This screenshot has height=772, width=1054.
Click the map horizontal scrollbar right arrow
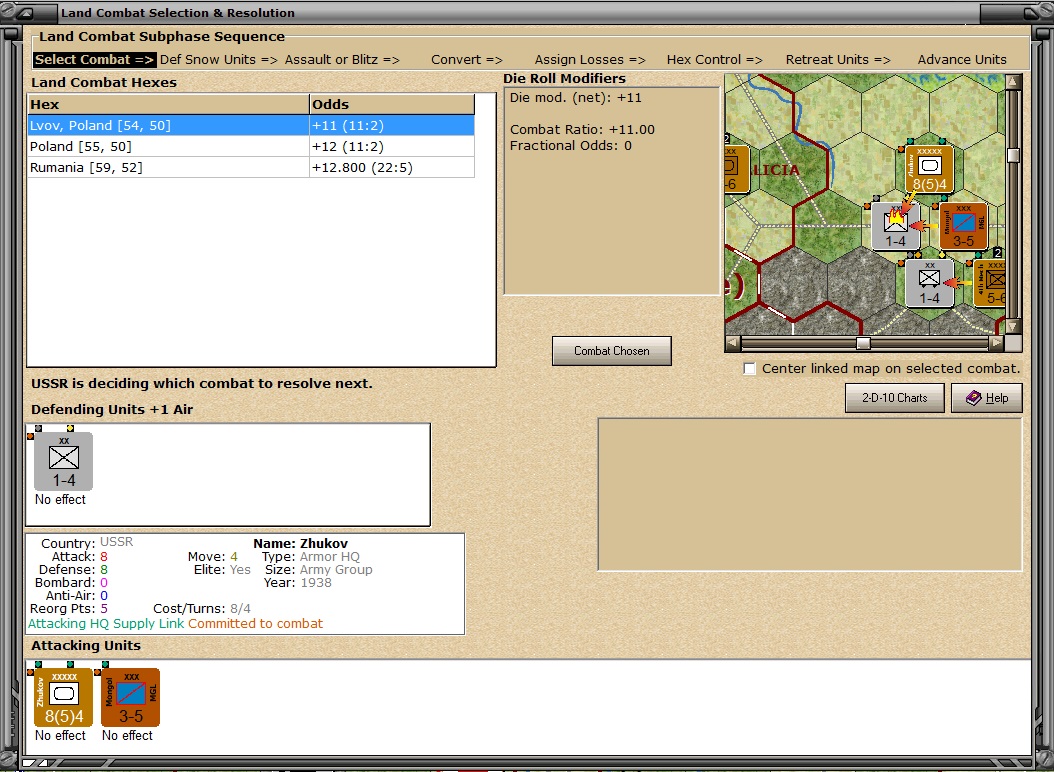tap(996, 343)
